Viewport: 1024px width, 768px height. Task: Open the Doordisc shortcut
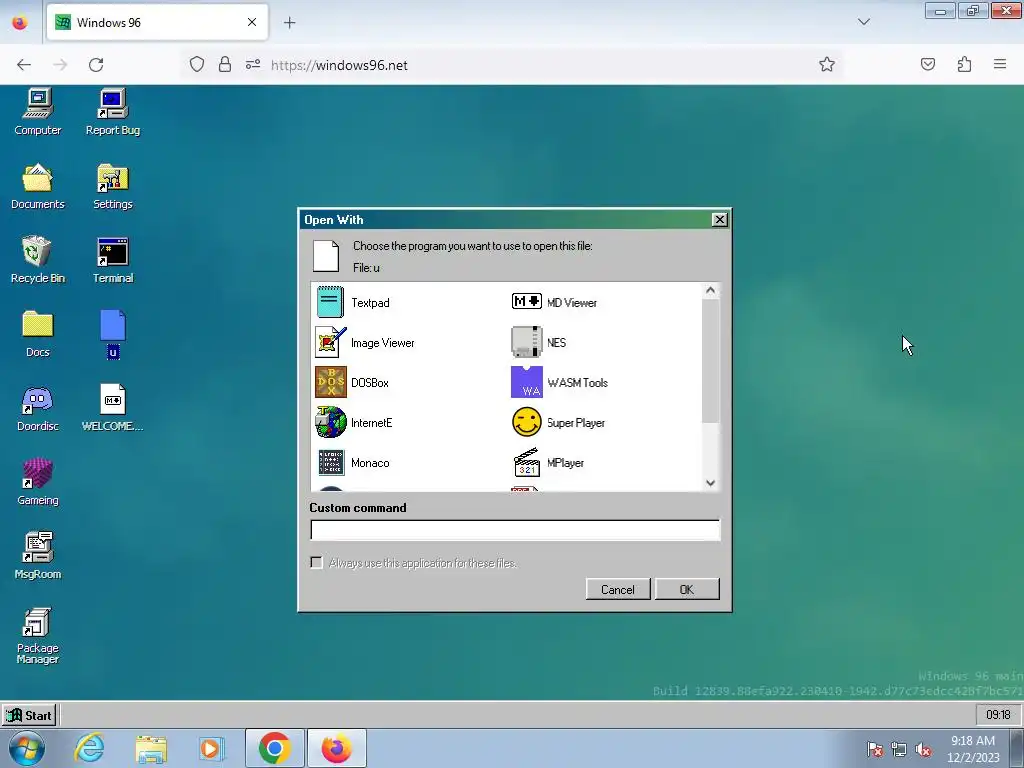pos(38,408)
